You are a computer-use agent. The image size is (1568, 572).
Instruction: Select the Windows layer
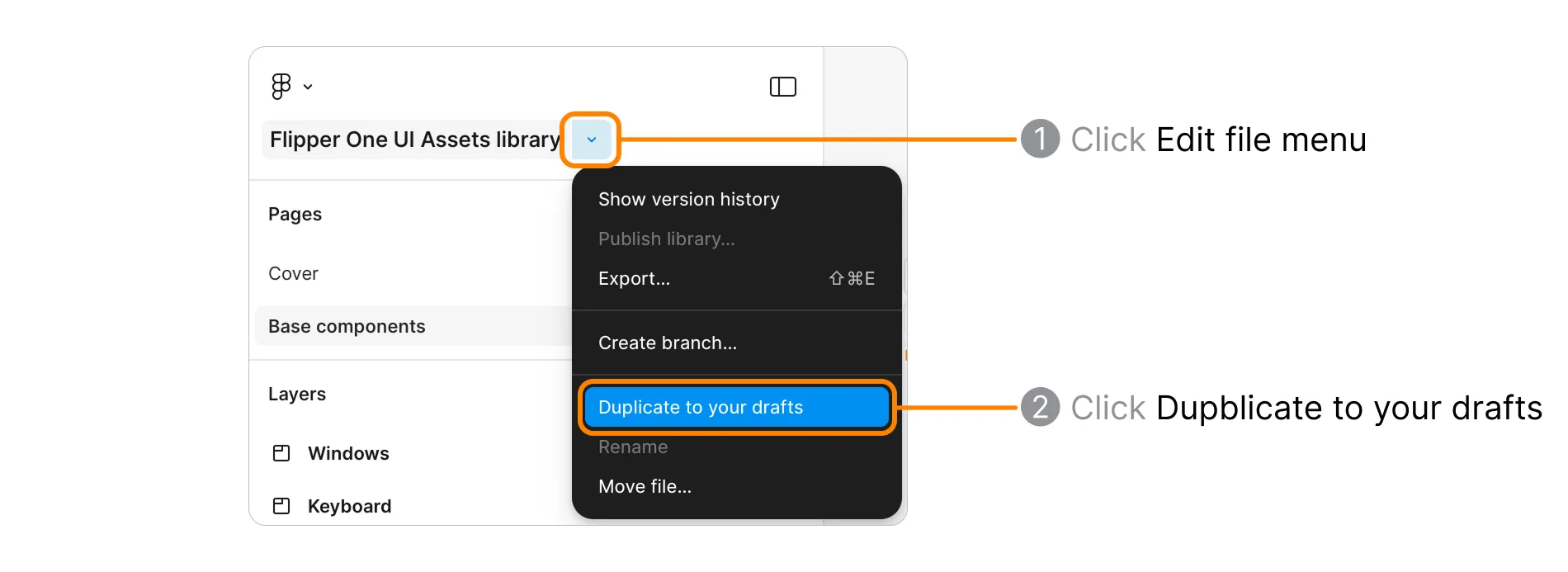(x=348, y=453)
